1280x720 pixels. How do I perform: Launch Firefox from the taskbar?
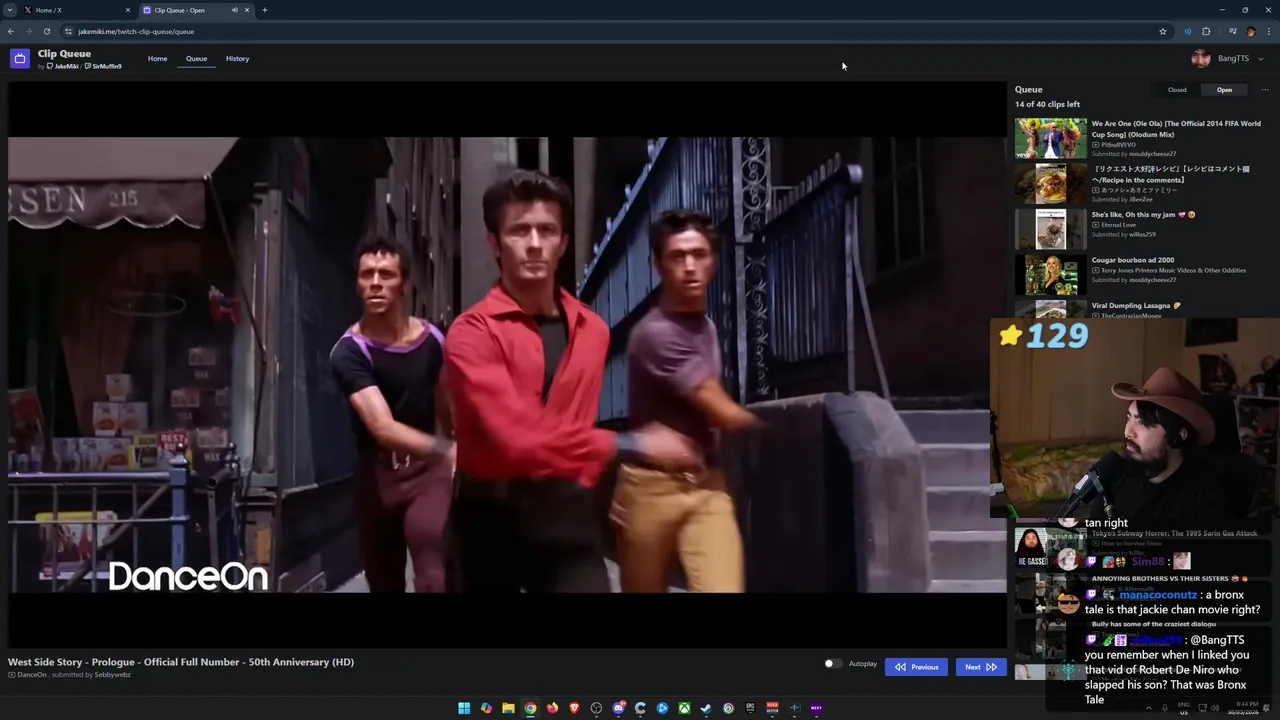pos(552,708)
